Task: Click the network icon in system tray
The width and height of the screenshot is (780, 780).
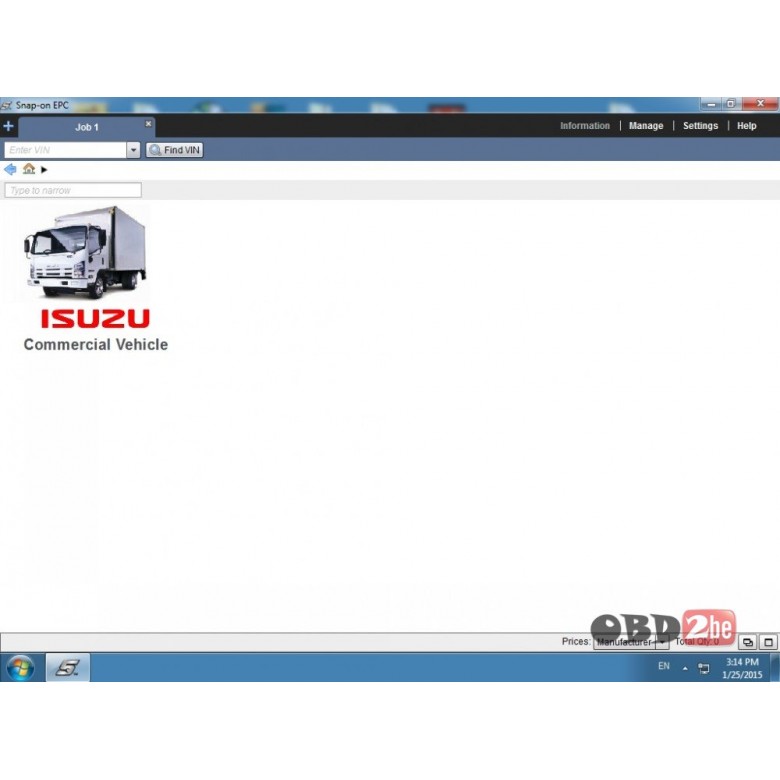Action: tap(703, 668)
